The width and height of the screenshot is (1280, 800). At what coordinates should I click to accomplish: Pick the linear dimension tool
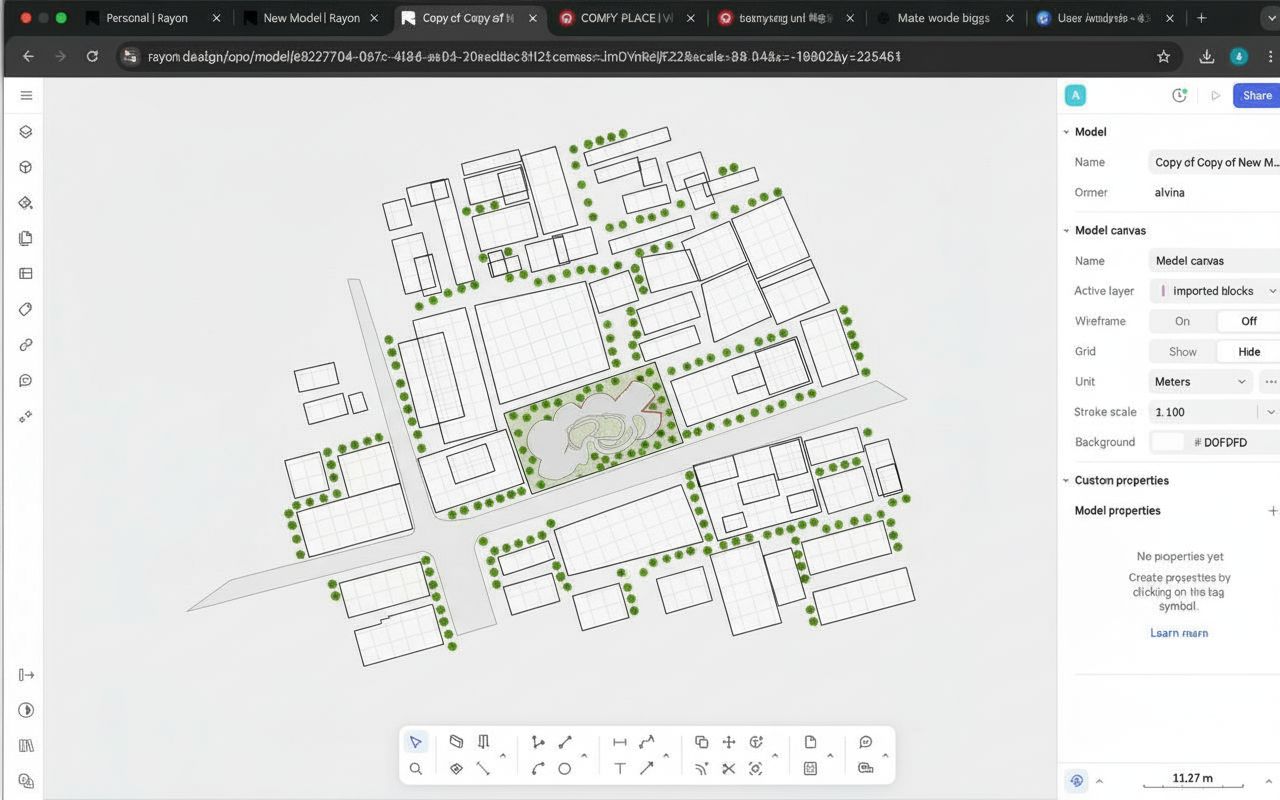click(x=620, y=742)
